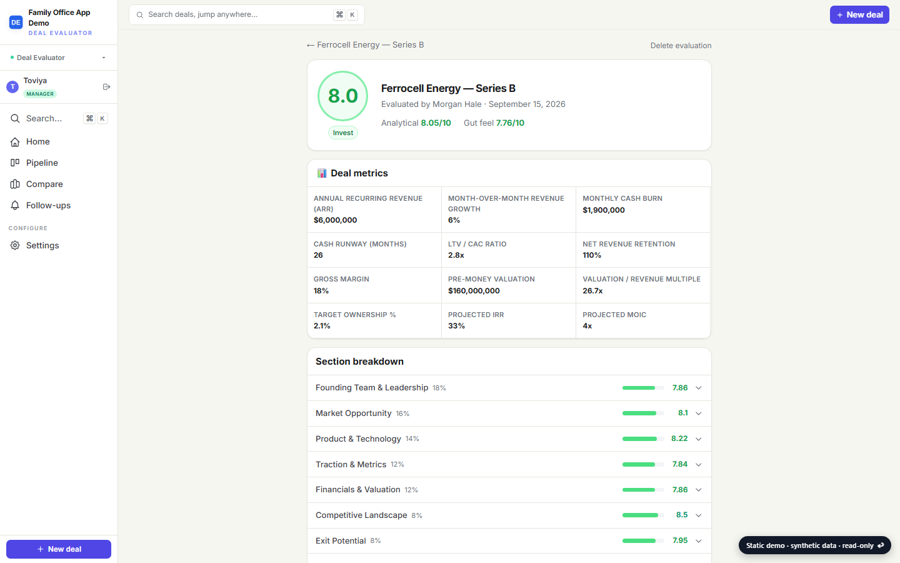Click Delete evaluation link
This screenshot has height=563, width=900.
point(681,45)
